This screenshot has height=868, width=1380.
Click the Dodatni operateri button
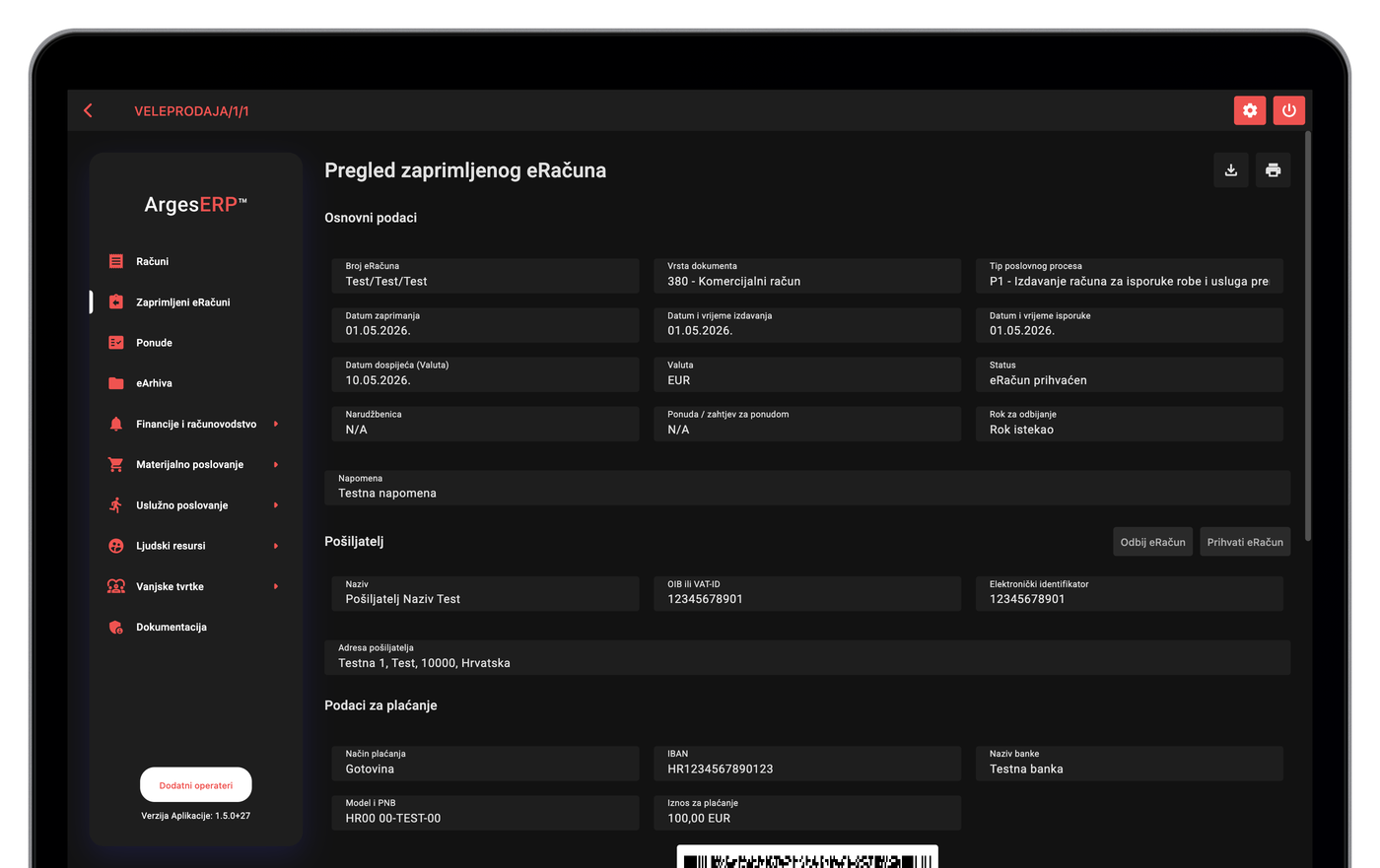tap(196, 785)
